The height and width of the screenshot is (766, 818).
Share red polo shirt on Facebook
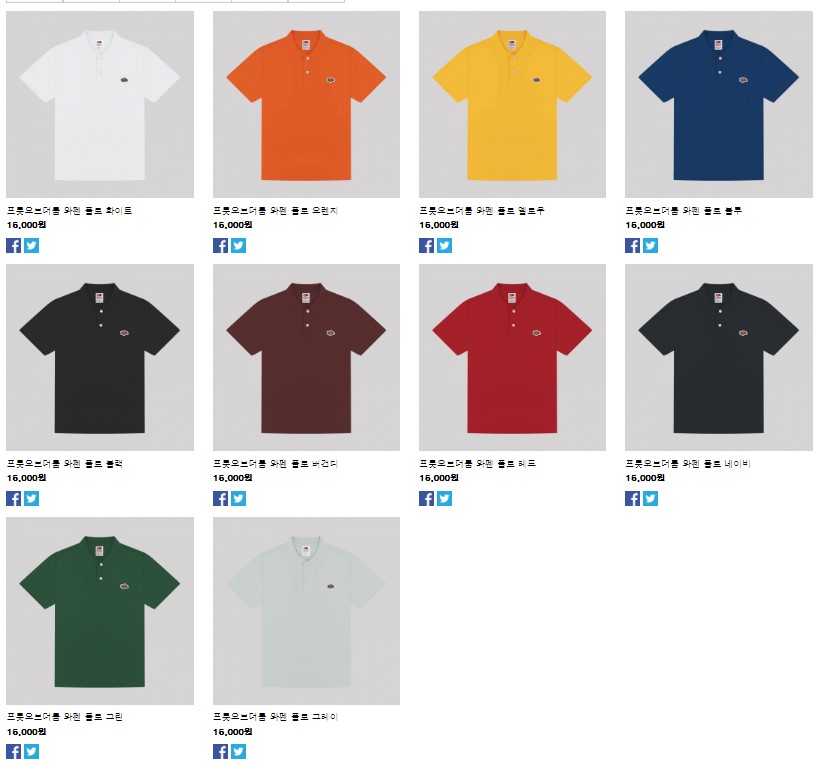(x=426, y=498)
